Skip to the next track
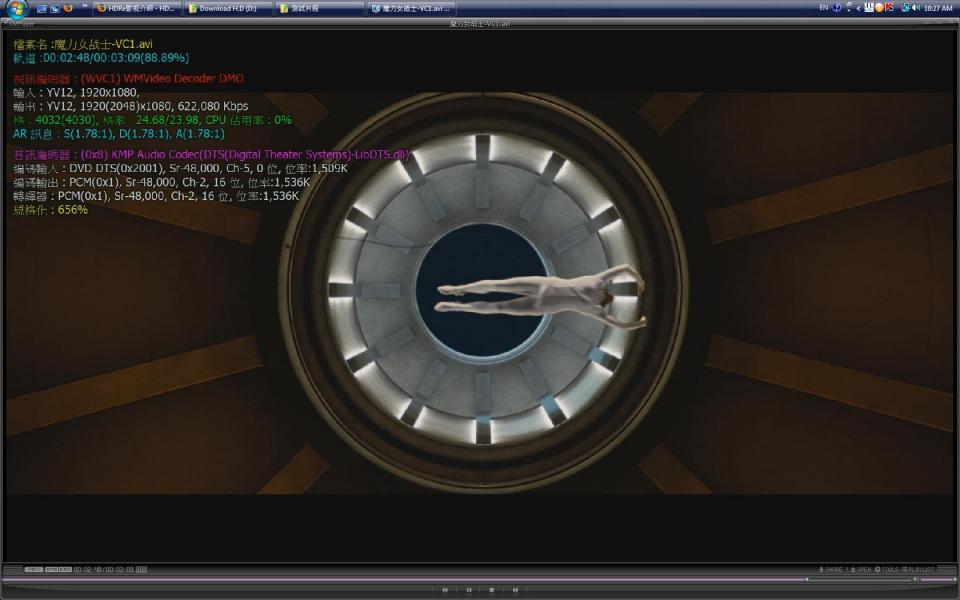Screen dimensions: 960x600 (515, 590)
